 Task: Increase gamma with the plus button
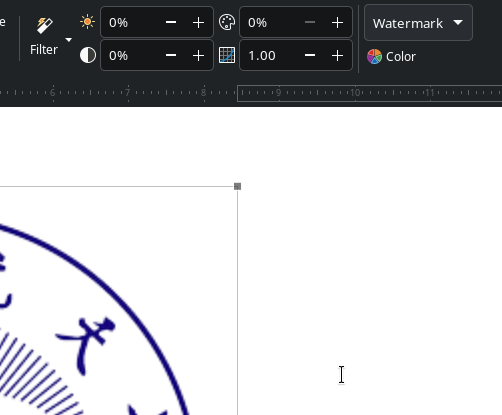point(337,55)
